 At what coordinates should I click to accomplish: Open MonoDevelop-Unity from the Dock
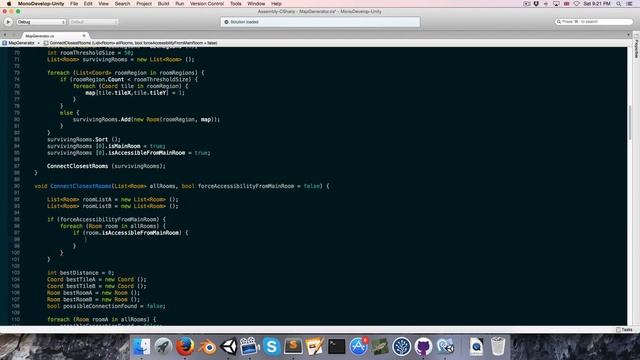[x=445, y=347]
